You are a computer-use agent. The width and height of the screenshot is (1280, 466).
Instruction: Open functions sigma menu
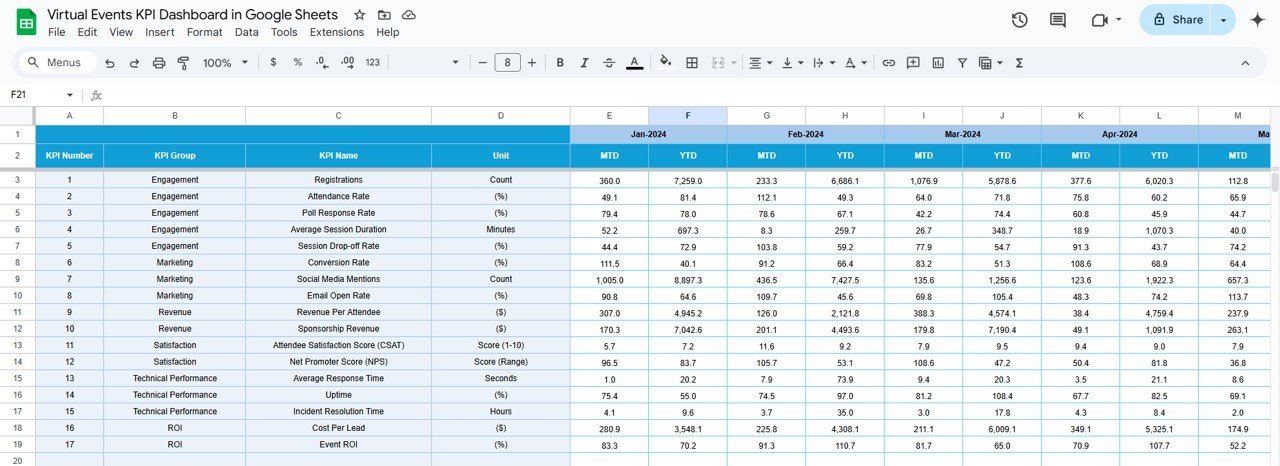click(x=1019, y=62)
